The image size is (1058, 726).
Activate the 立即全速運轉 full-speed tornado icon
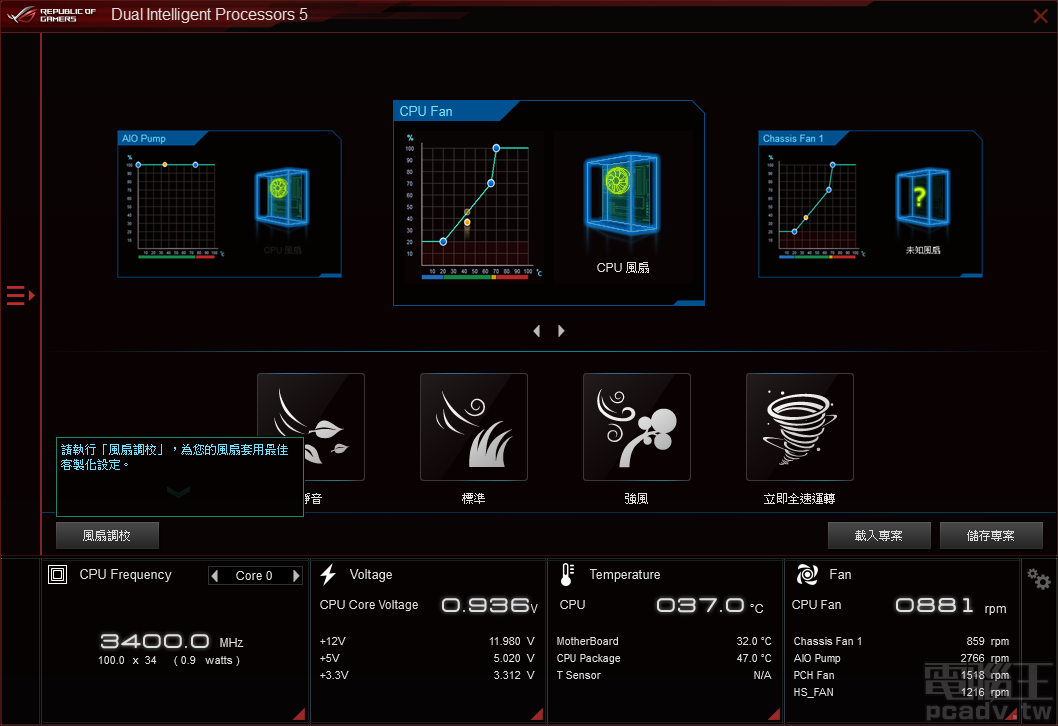click(799, 426)
